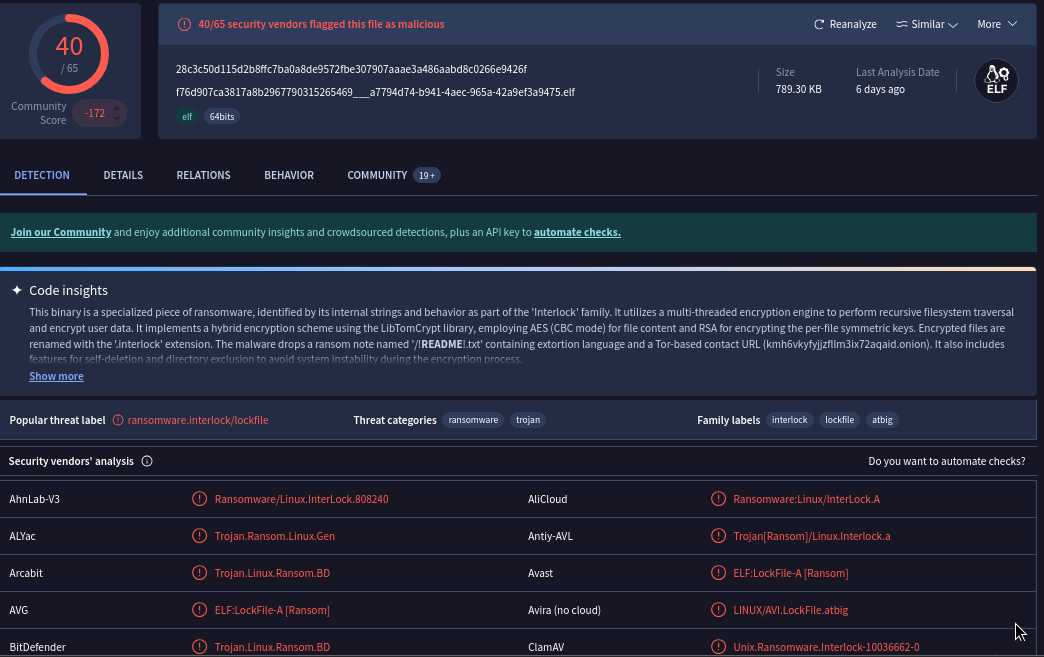This screenshot has width=1044, height=657.
Task: Click the '6 days ago' analysis date
Action: (x=880, y=89)
